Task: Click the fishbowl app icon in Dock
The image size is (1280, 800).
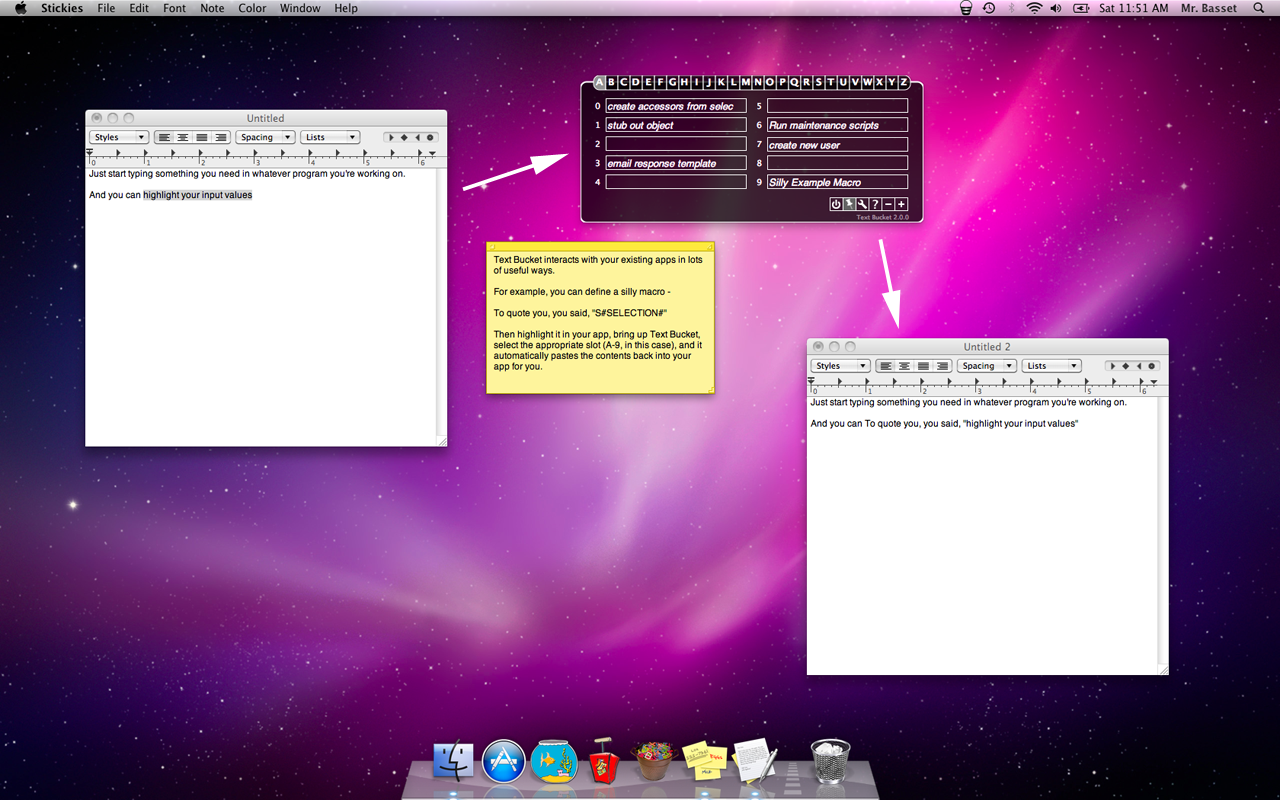Action: [553, 762]
